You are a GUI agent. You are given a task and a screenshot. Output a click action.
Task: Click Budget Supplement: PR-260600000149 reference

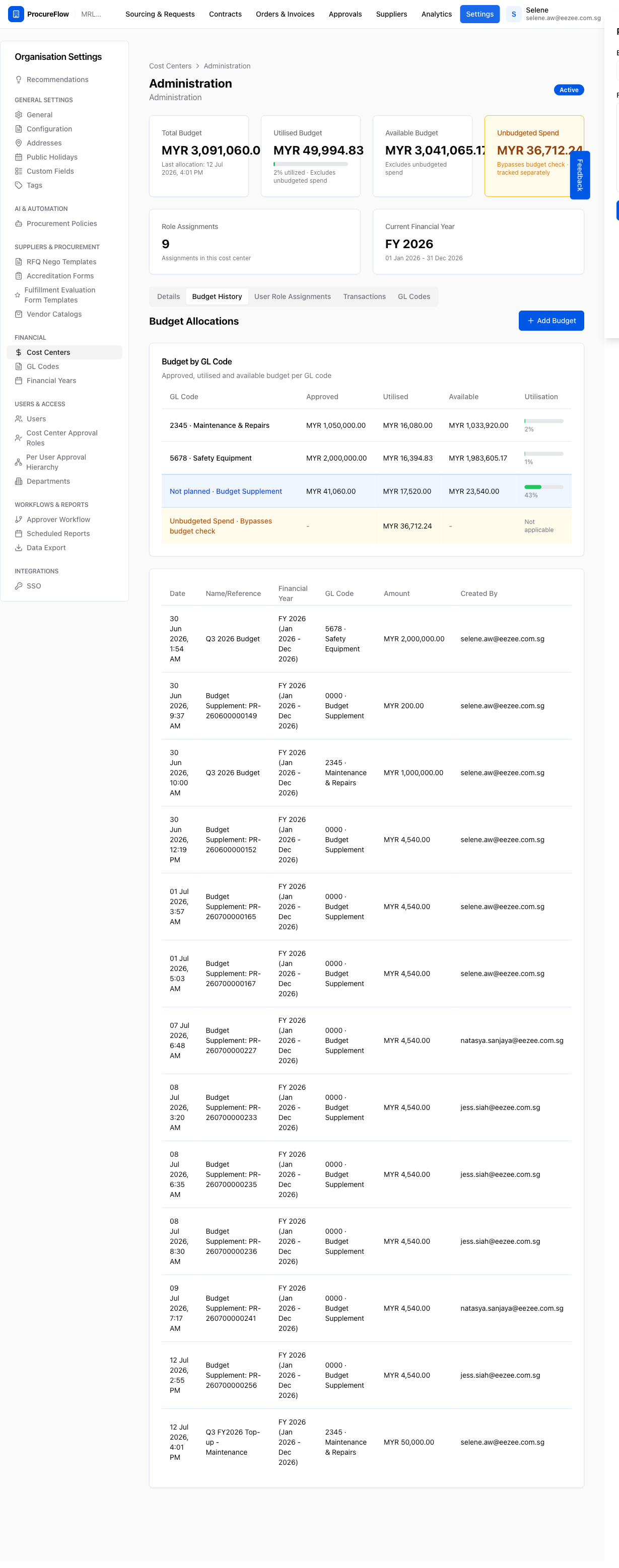[233, 706]
